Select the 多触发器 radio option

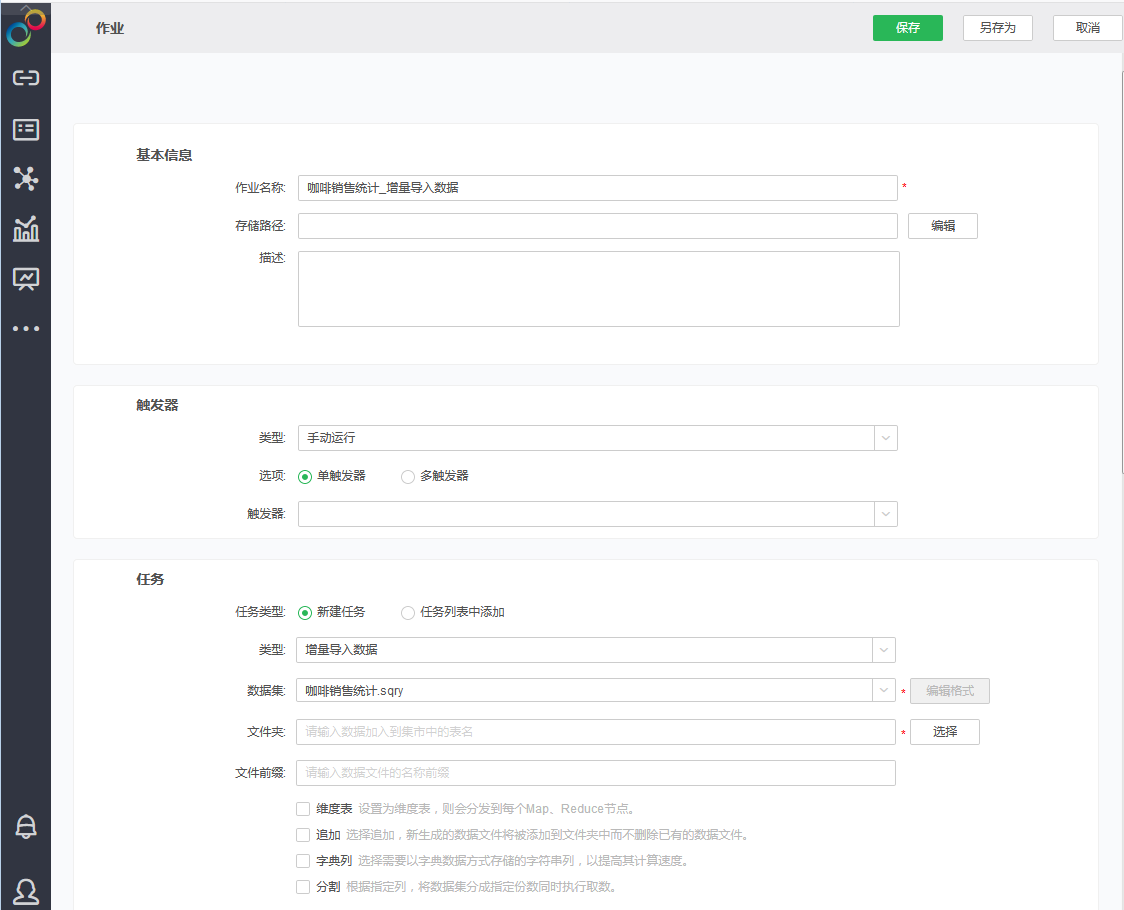(x=408, y=477)
